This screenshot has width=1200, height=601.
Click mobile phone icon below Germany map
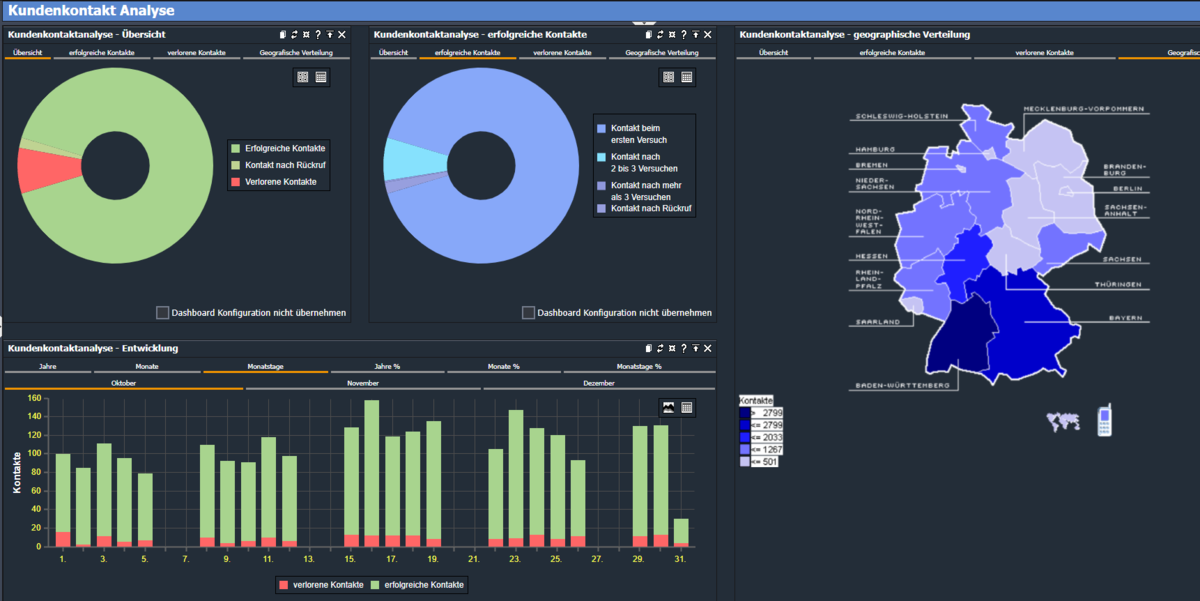(1105, 421)
